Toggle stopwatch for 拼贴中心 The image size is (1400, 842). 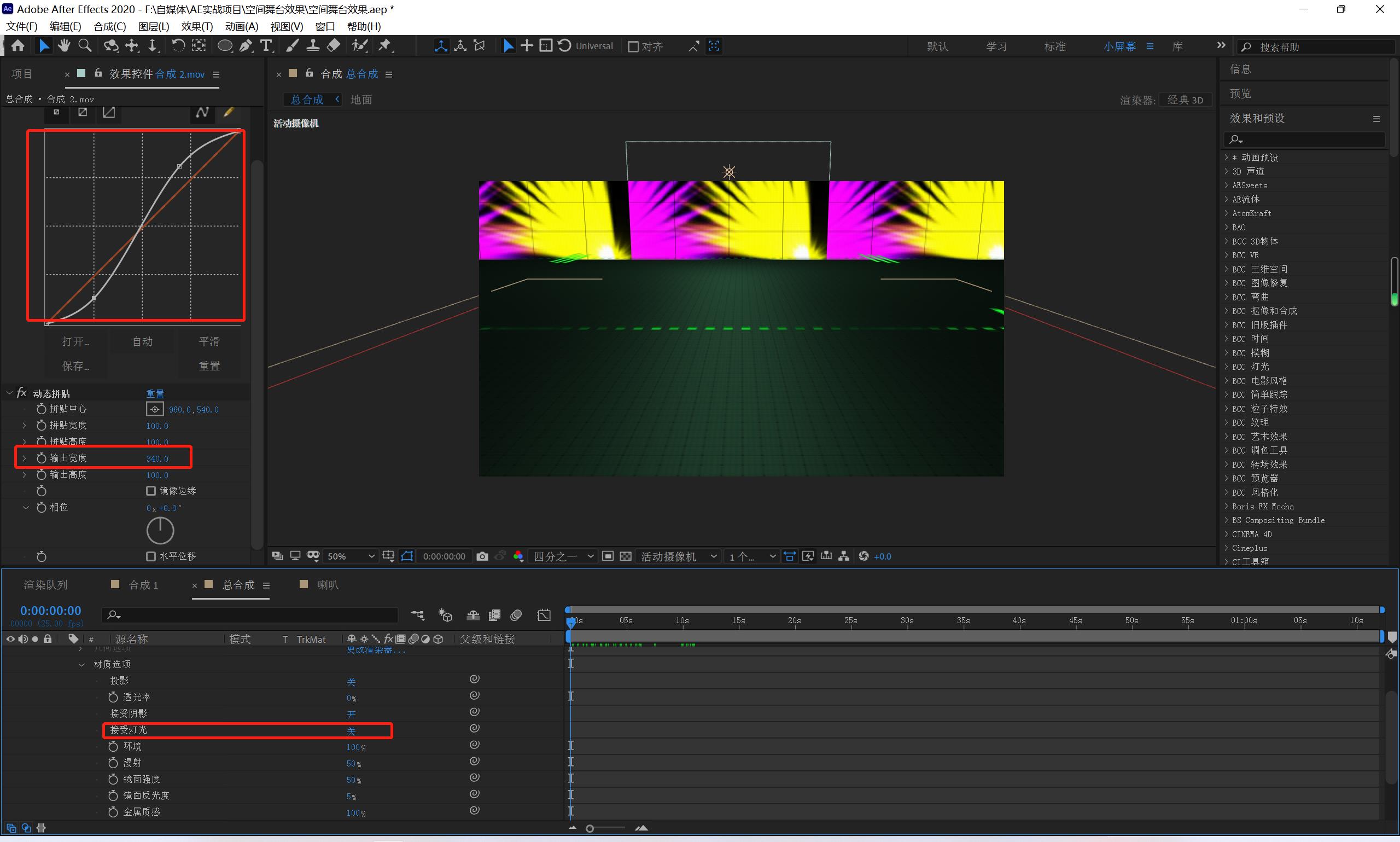pos(42,409)
